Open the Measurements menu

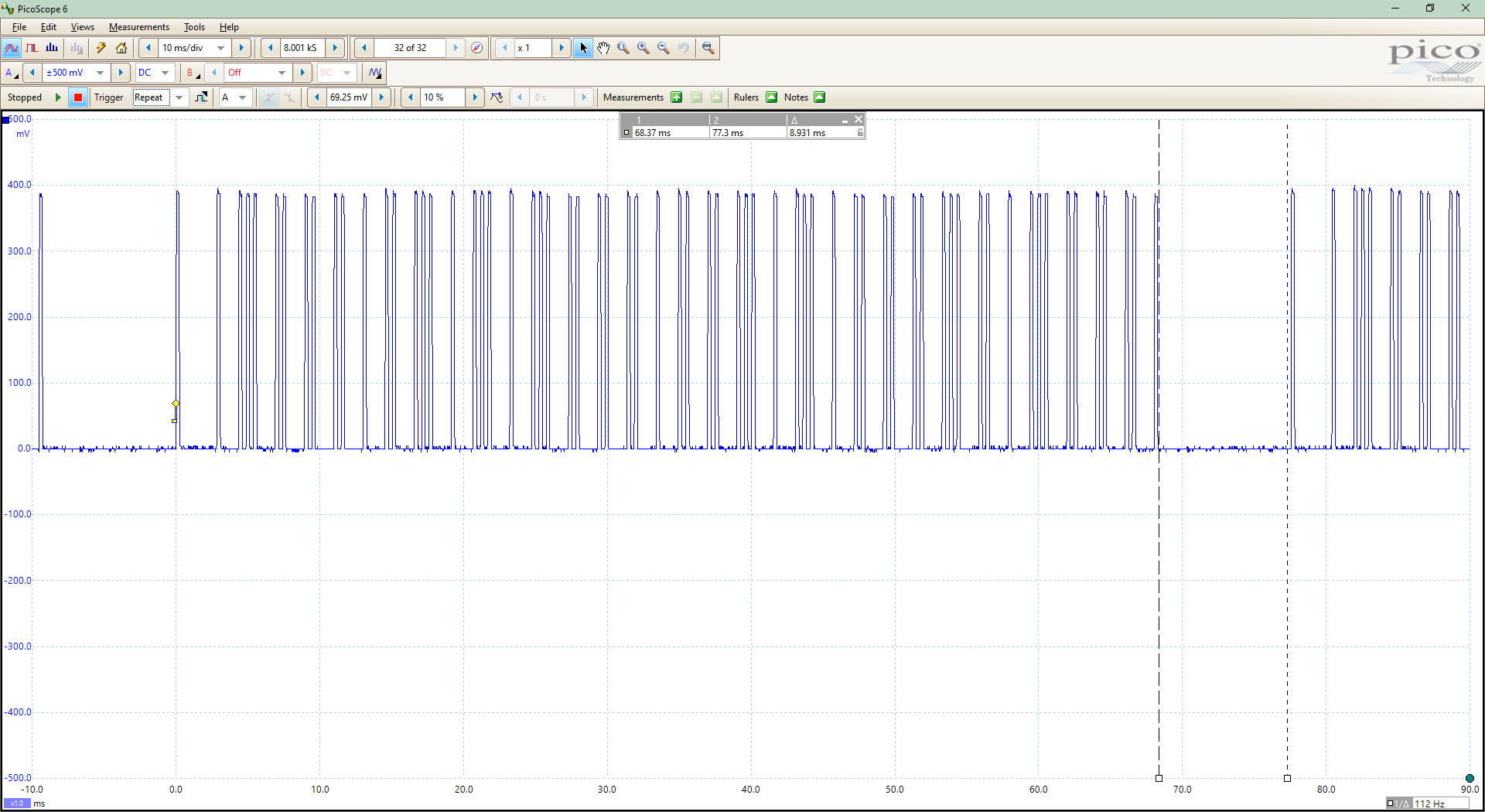[x=139, y=27]
